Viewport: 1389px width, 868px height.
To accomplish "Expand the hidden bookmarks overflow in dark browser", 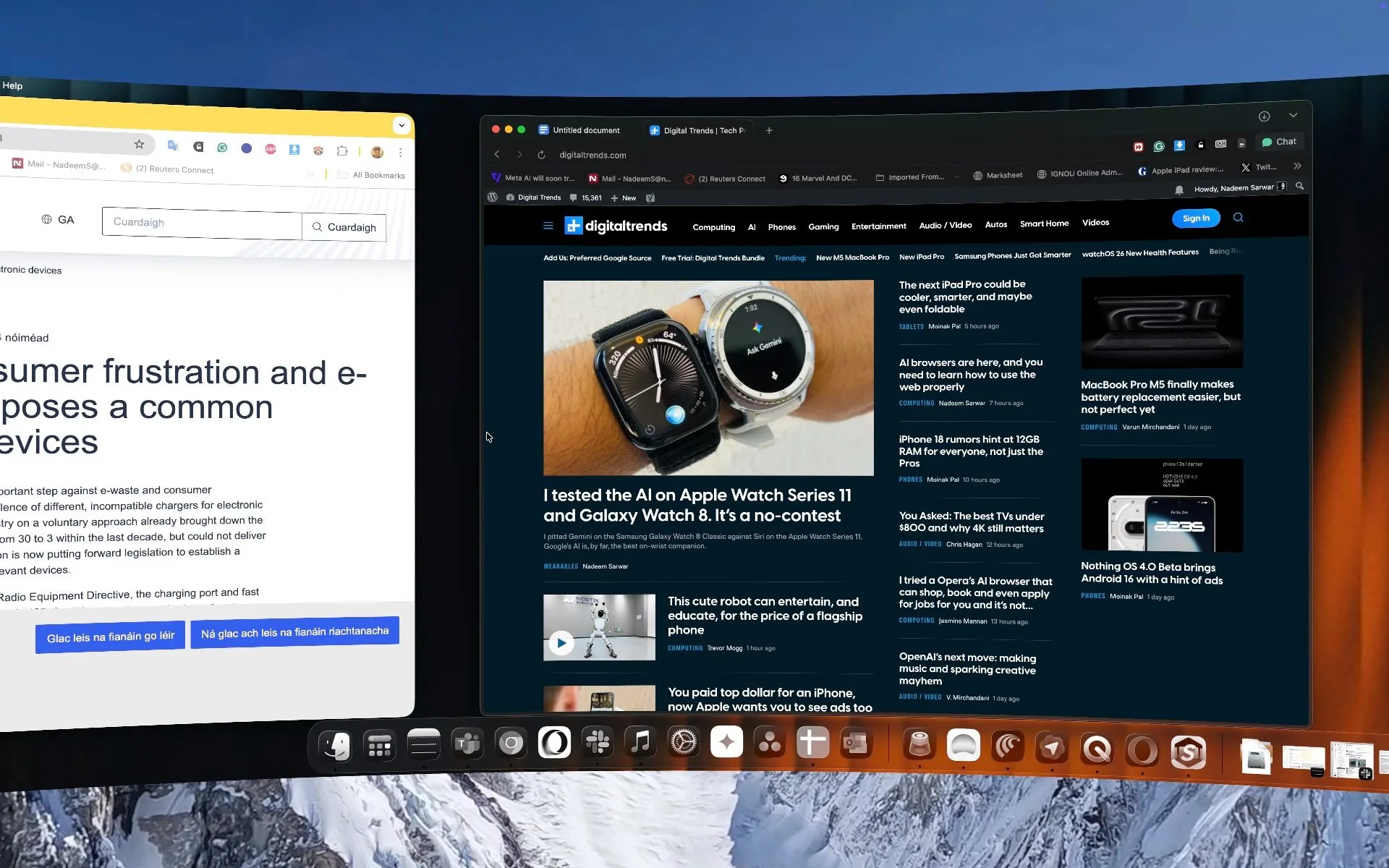I will (1297, 166).
